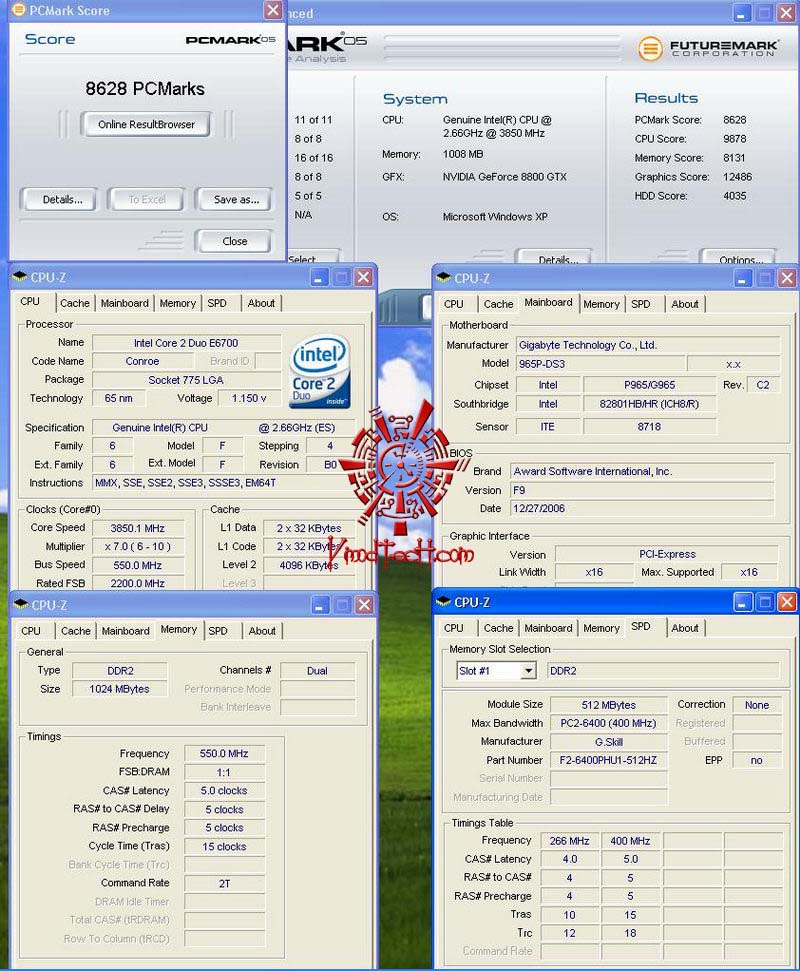
Task: Click CPU-Z icon in CPU window title bar
Action: (x=20, y=277)
